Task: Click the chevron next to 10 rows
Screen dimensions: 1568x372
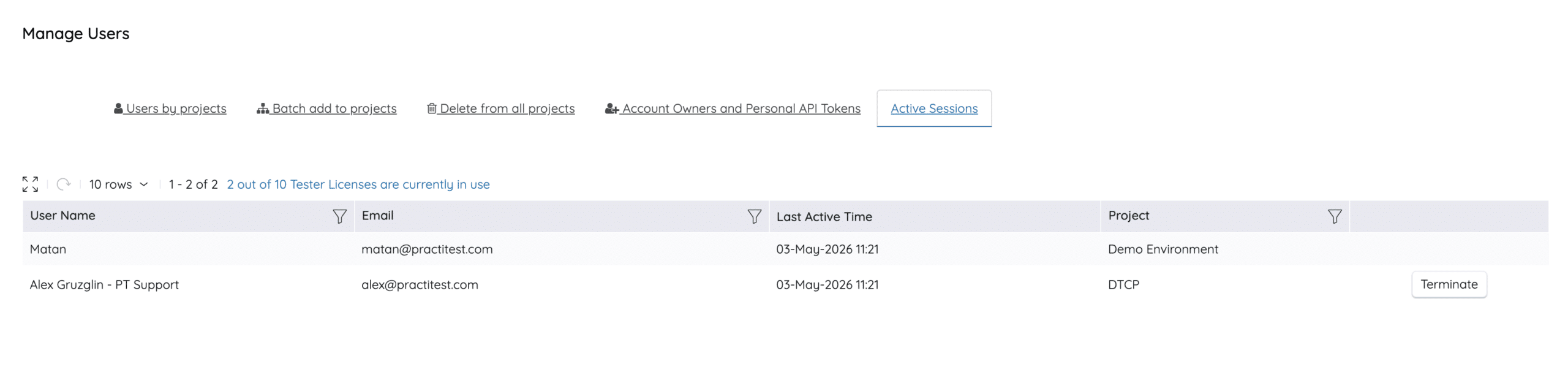Action: (x=144, y=184)
